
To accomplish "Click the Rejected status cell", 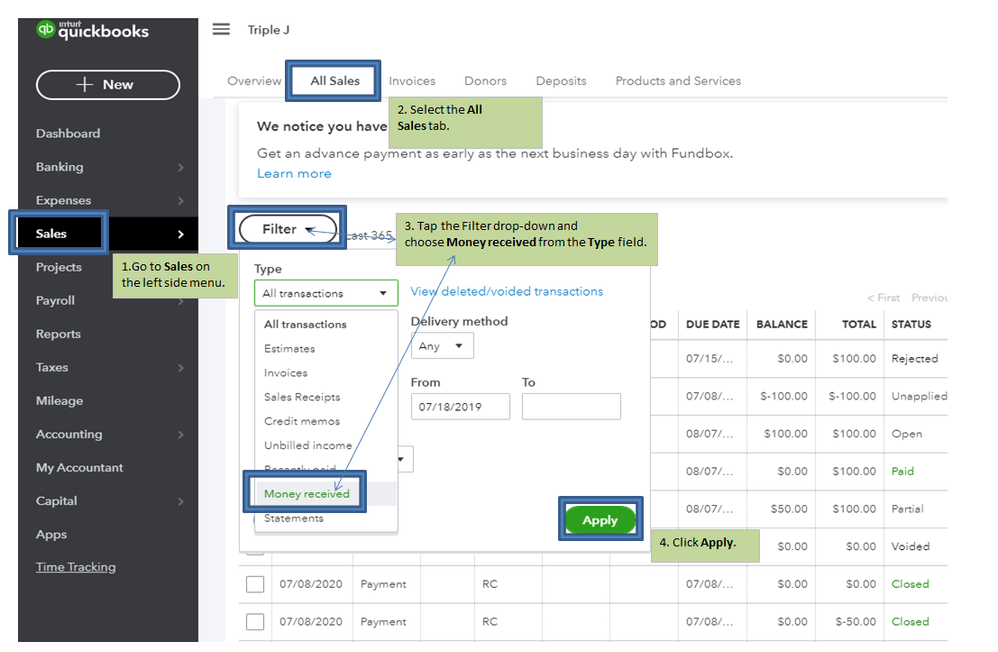I will coord(915,358).
